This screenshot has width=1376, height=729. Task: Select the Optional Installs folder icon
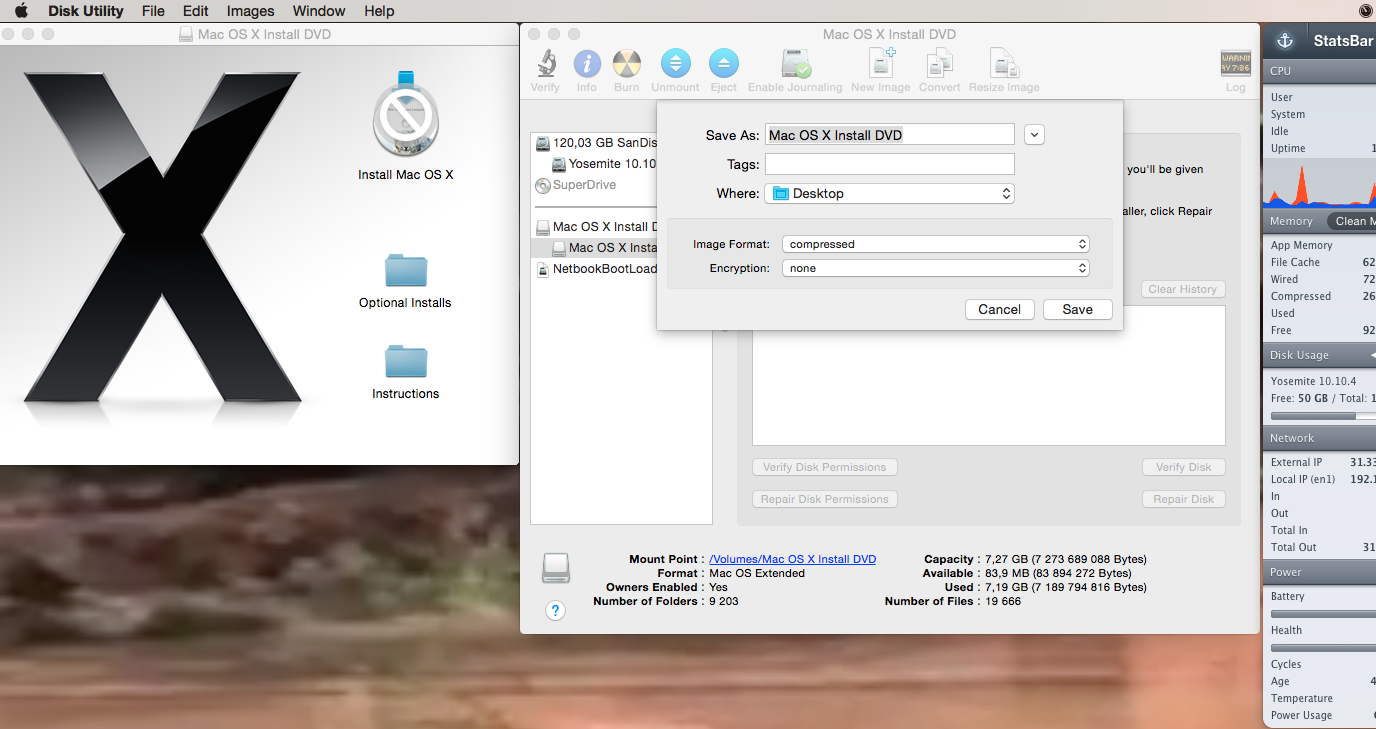tap(406, 271)
